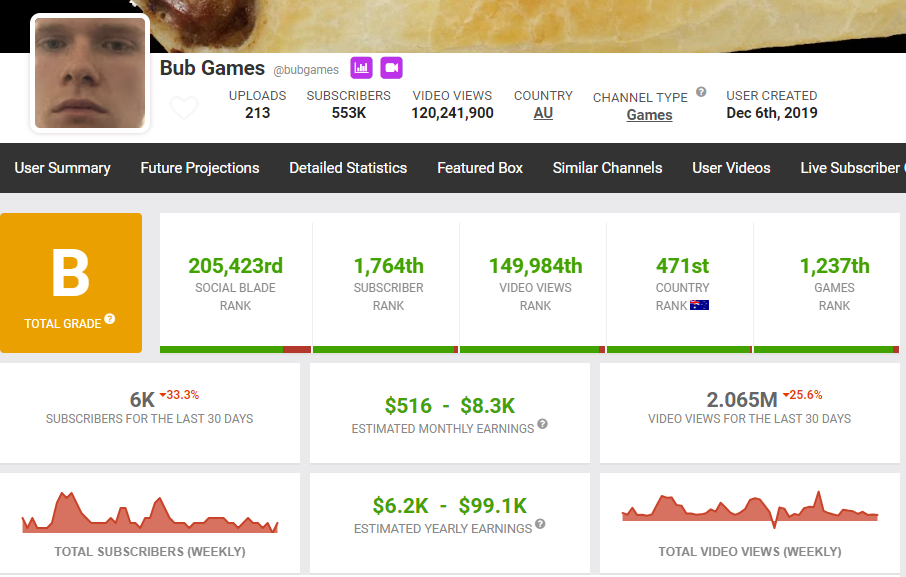
Task: Open the Future Projections tab
Action: tap(200, 168)
